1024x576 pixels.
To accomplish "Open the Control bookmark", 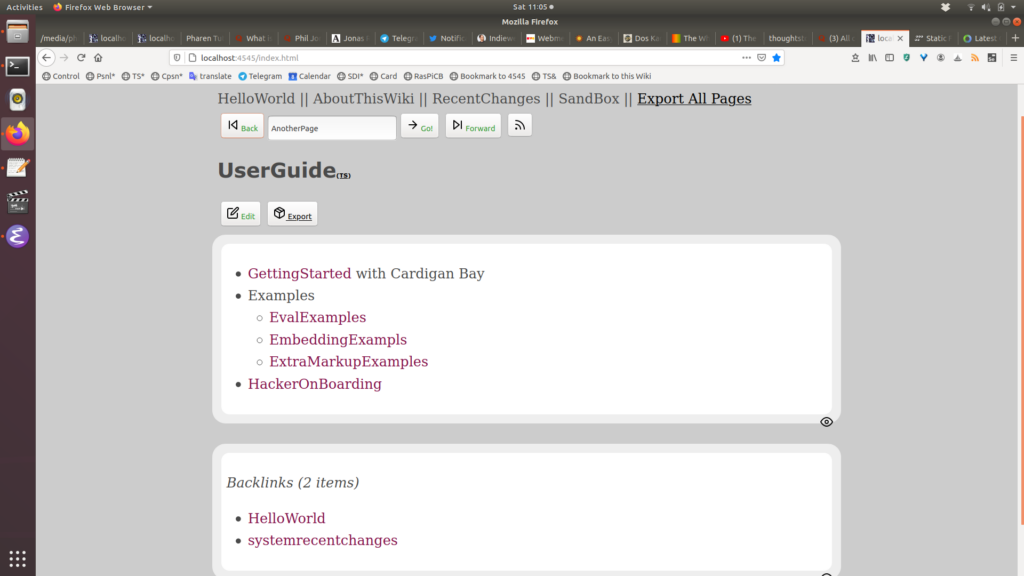I will [61, 76].
